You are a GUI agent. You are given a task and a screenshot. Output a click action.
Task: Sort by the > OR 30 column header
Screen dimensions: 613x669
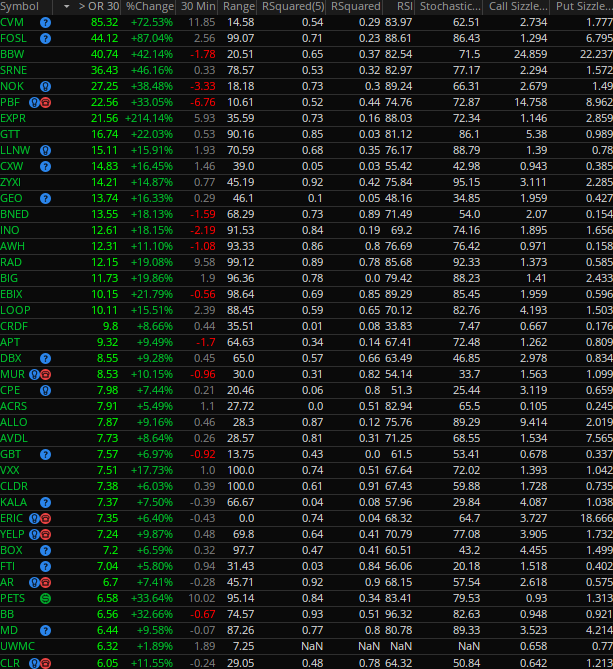99,7
